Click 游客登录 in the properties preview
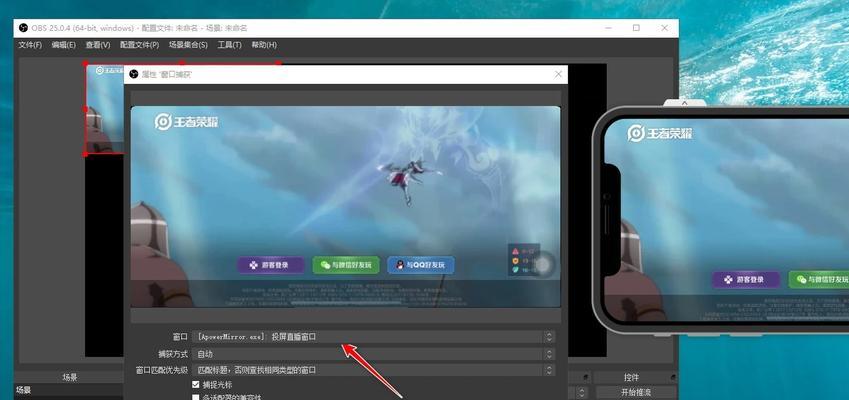 [x=270, y=265]
